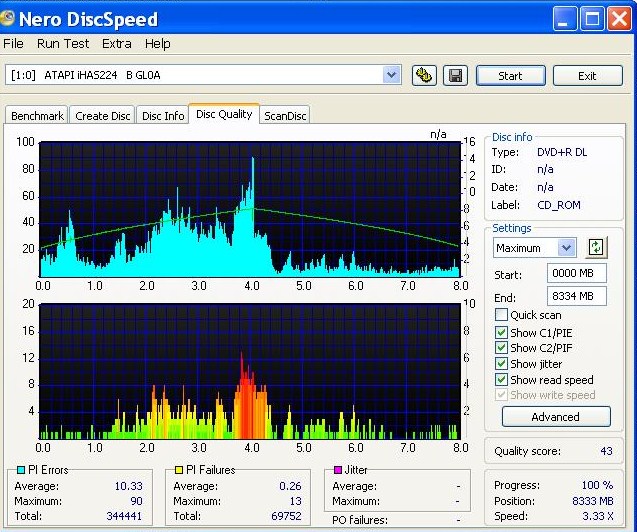Open the Run Test menu
This screenshot has width=637, height=532.
point(63,44)
